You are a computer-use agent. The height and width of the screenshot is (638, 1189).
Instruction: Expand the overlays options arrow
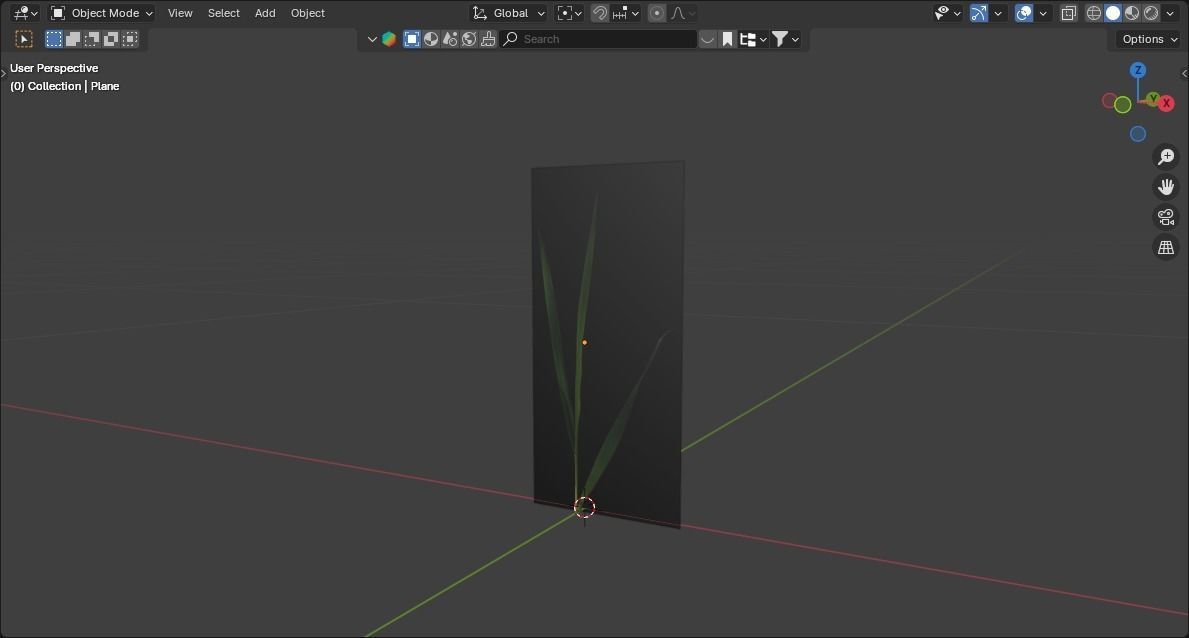[1043, 13]
